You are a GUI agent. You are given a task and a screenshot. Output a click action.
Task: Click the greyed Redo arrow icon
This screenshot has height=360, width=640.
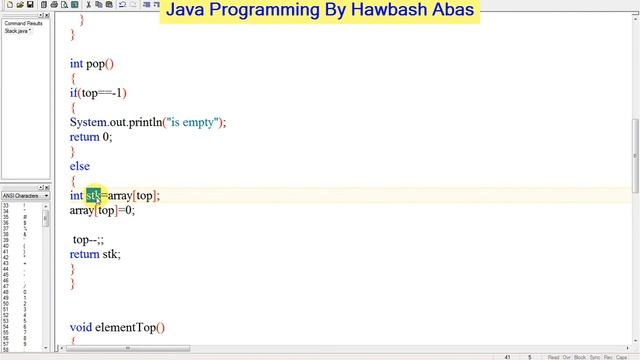(x=133, y=4)
